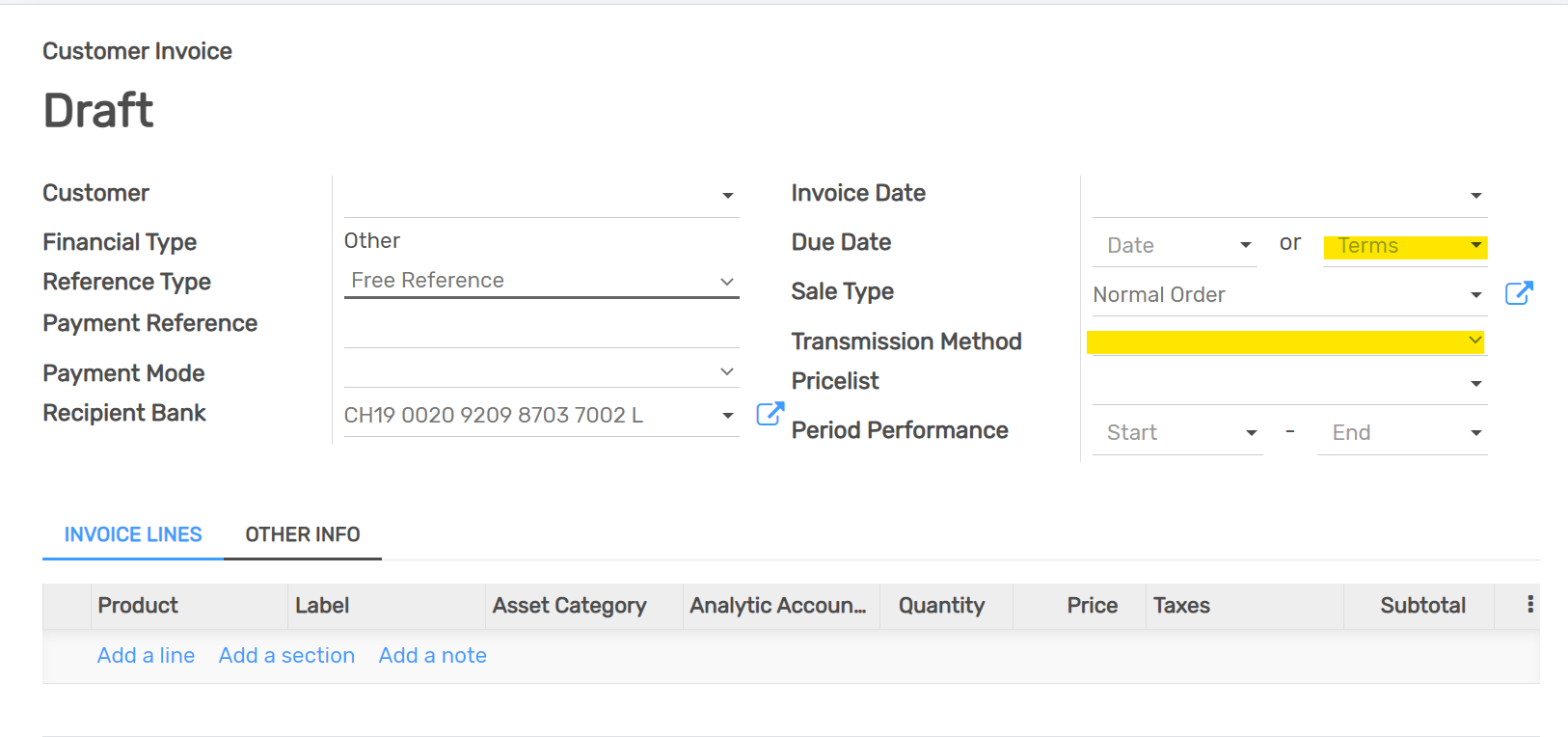
Task: Click Add a section link
Action: (x=286, y=656)
